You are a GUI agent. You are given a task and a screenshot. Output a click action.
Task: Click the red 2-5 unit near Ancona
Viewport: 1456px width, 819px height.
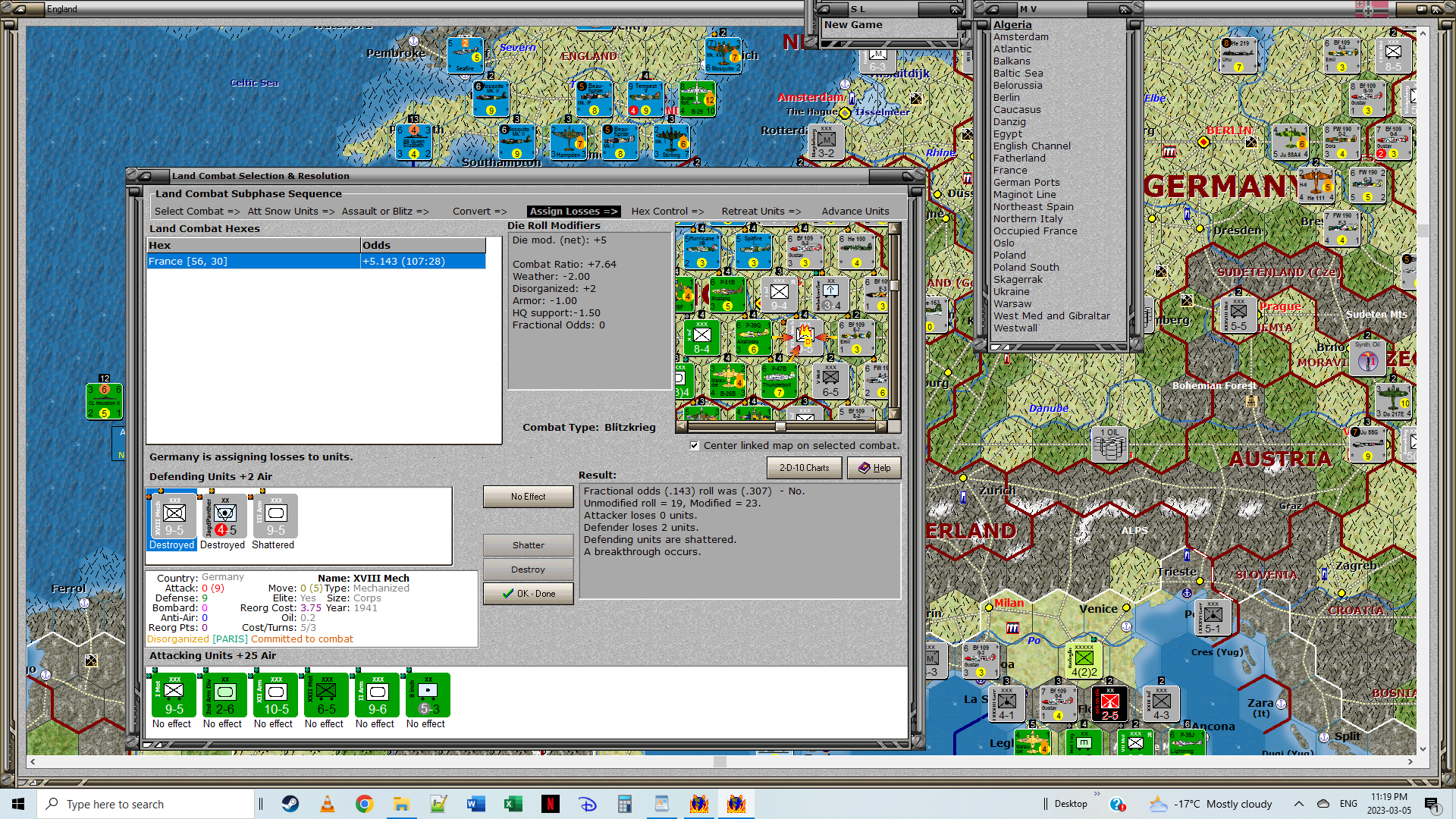1109,704
